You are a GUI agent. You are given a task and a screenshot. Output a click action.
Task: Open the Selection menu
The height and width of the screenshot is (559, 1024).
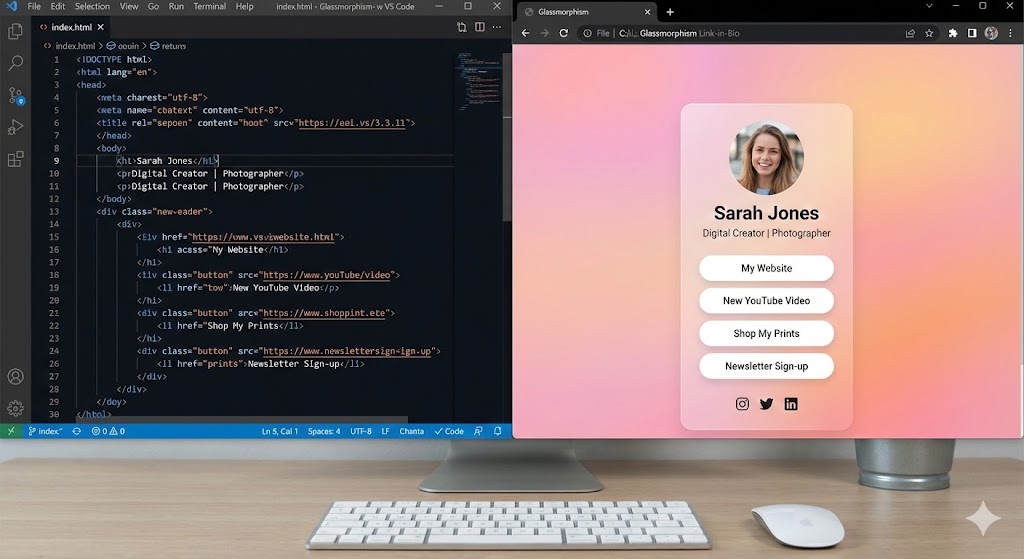click(92, 7)
